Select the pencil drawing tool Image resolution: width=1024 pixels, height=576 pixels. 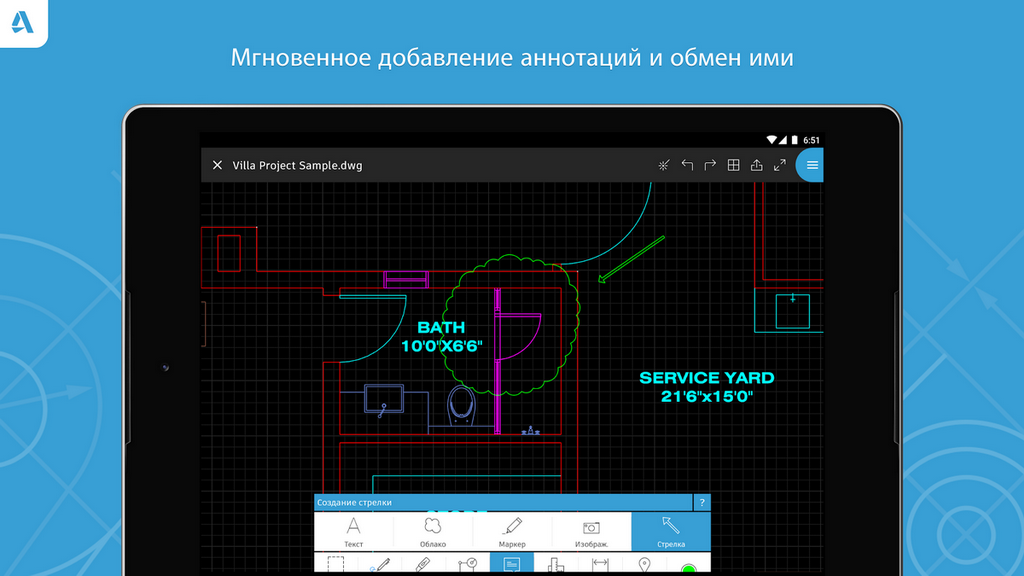380,566
